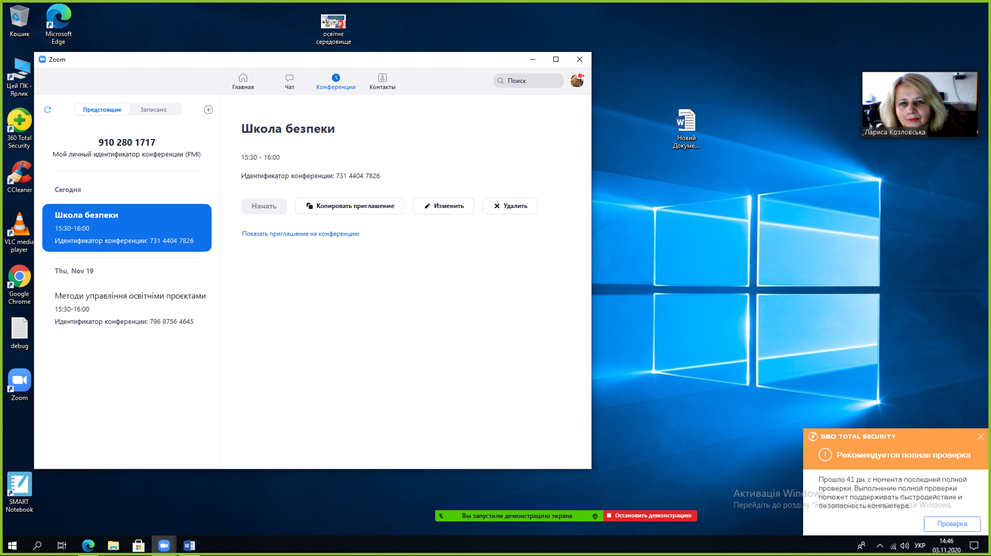Open Edge from the taskbar

click(88, 545)
